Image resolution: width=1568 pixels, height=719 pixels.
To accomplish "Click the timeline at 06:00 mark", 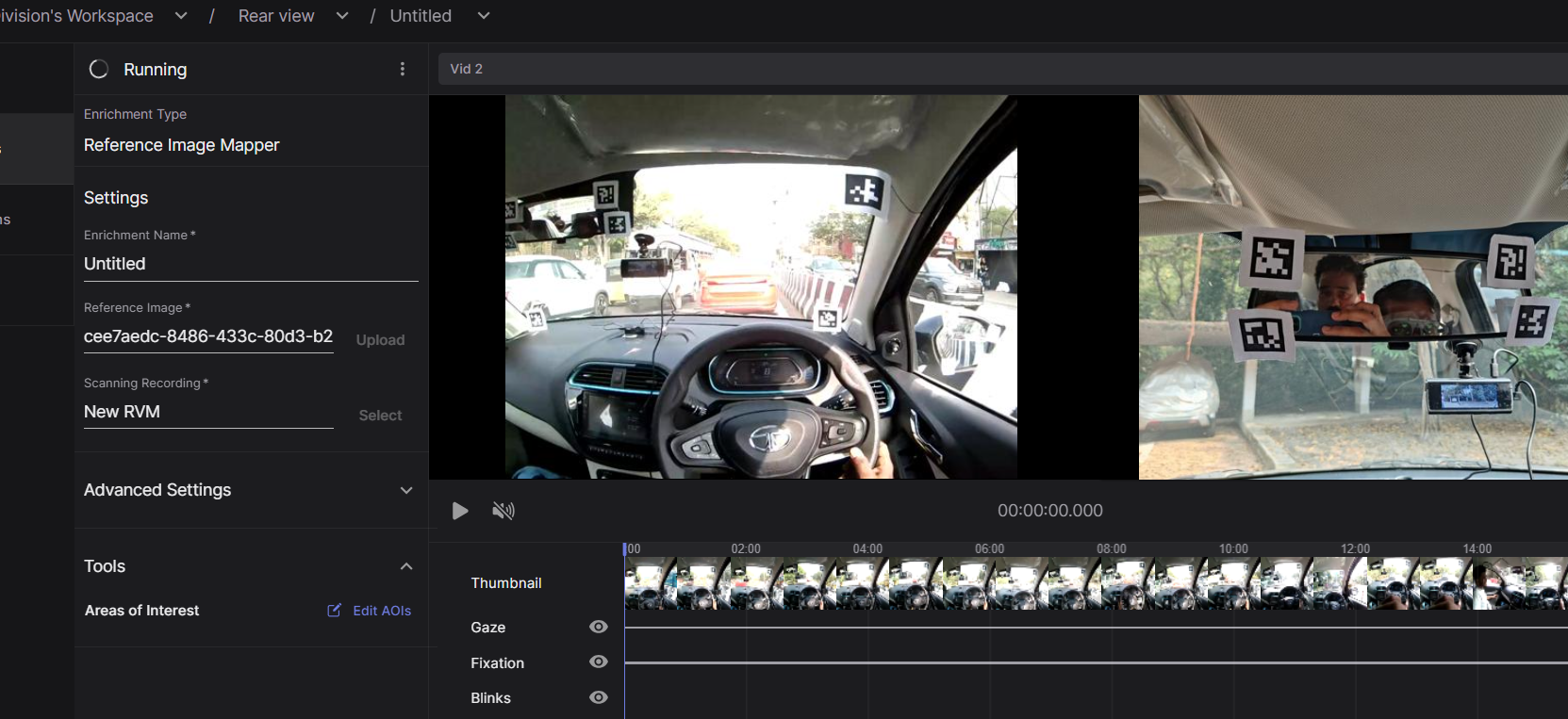I will pyautogui.click(x=990, y=548).
